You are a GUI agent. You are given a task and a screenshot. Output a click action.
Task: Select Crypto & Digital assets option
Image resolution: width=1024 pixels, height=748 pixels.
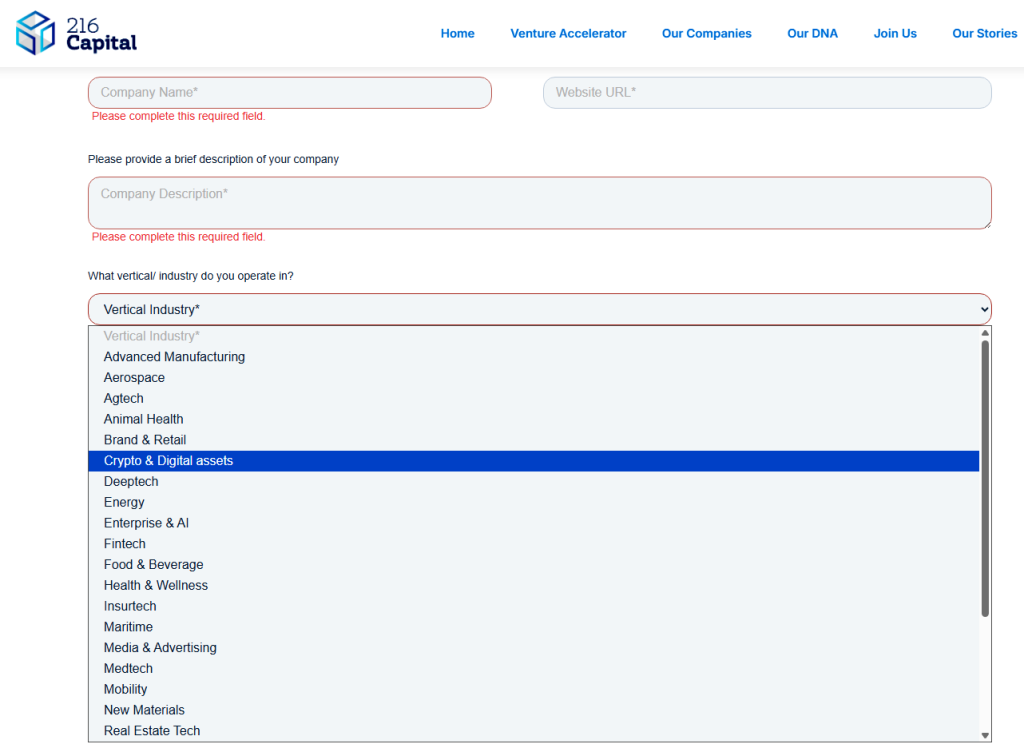(168, 461)
